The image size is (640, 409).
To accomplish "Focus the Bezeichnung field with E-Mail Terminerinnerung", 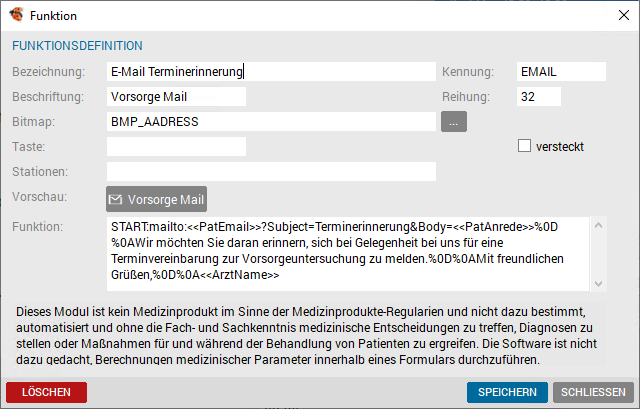I will (271, 72).
